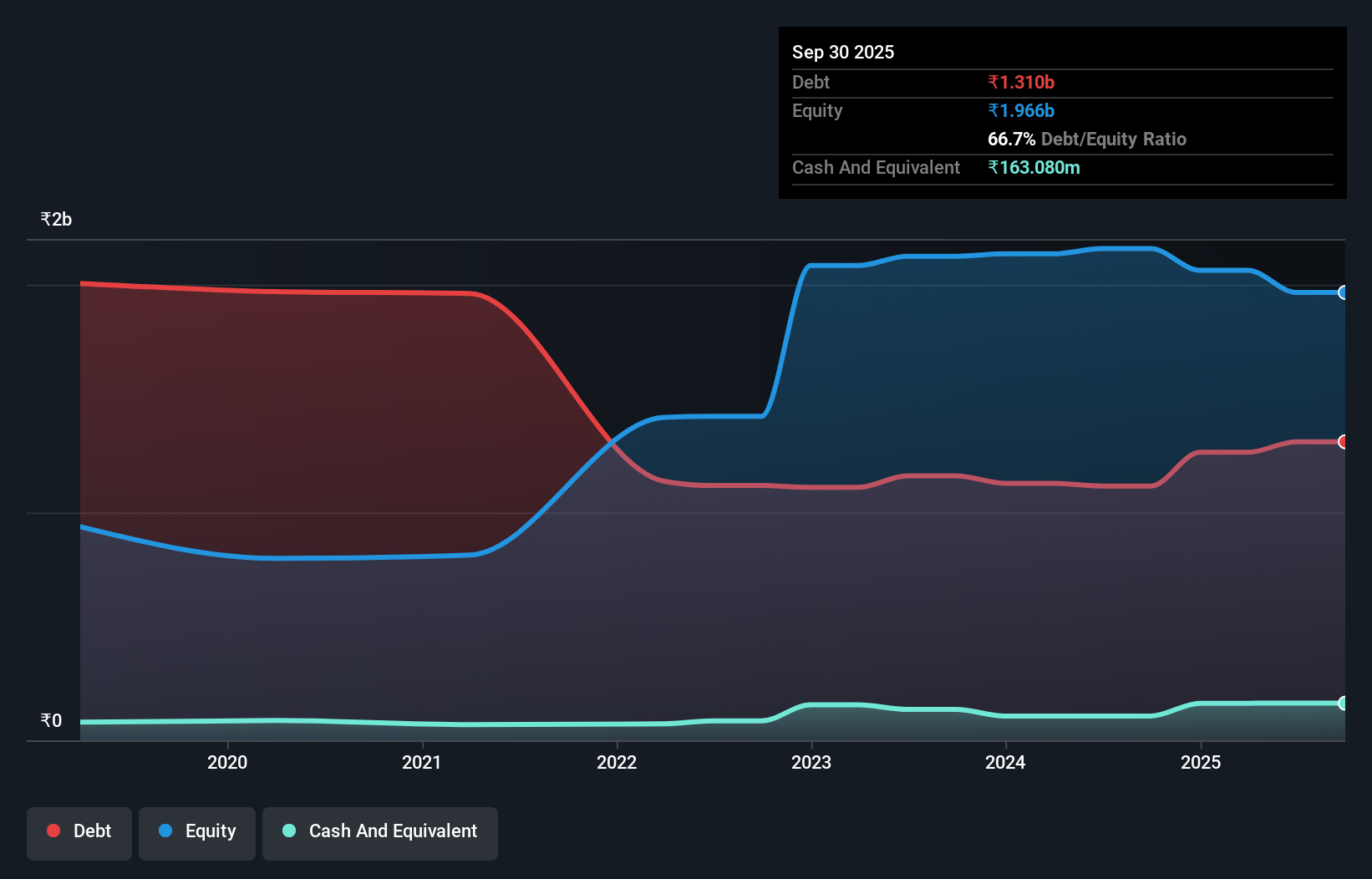Click the blue Equity legend dot

coord(166,831)
